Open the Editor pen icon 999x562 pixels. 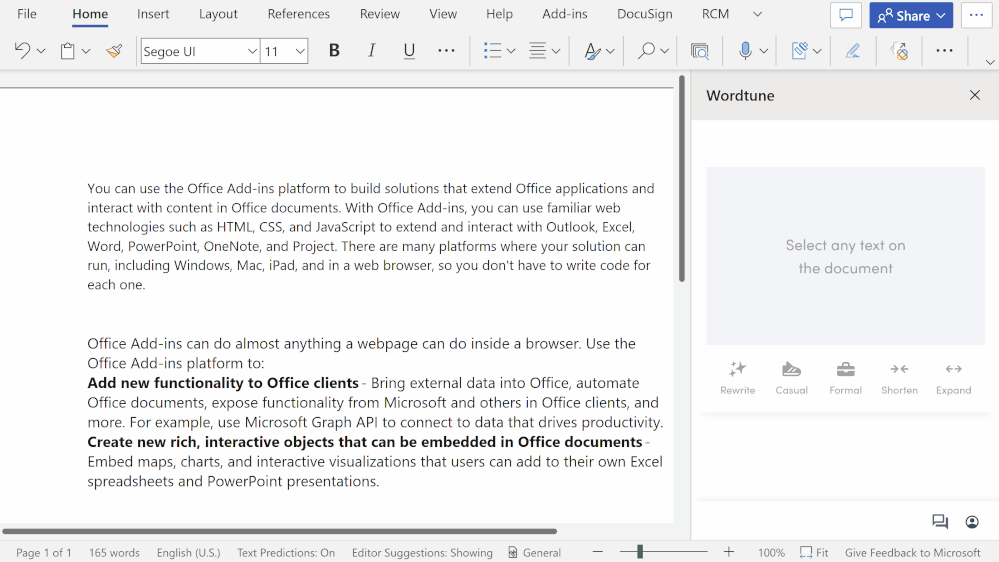[x=853, y=51]
